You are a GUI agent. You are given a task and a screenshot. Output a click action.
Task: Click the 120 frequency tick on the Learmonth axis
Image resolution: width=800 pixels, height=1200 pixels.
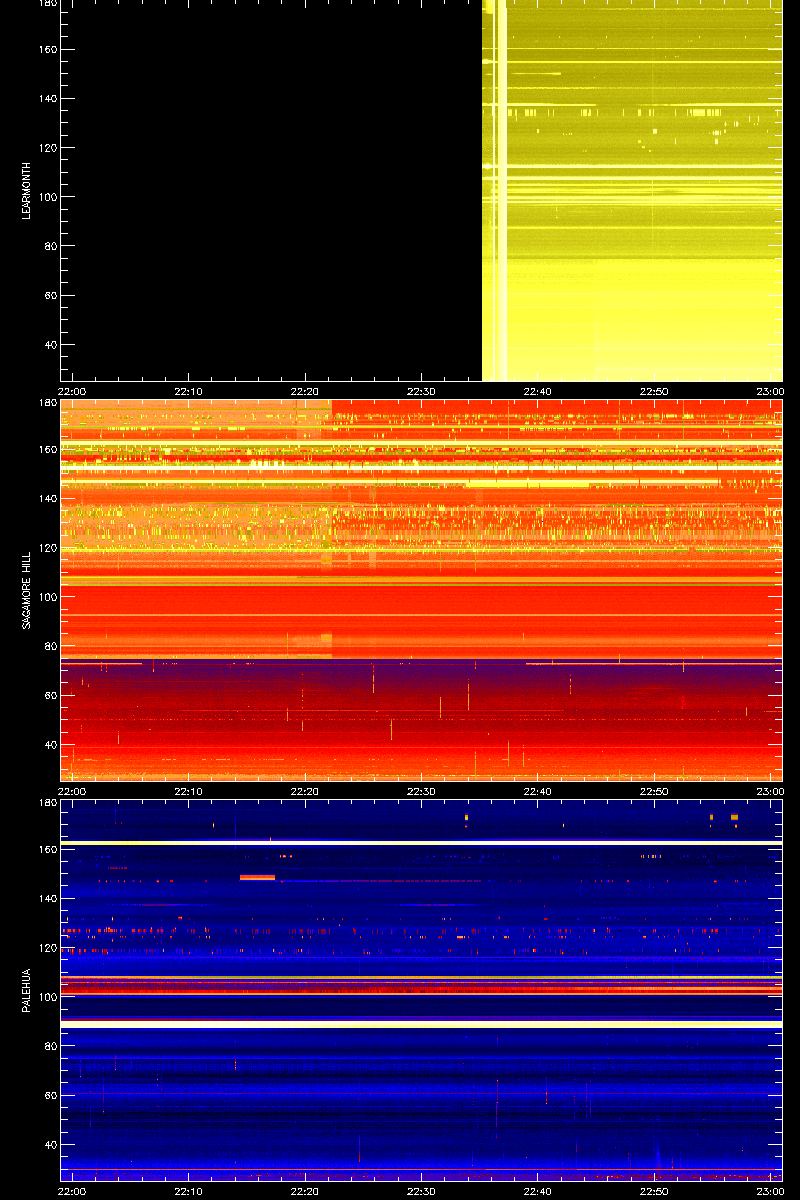pyautogui.click(x=47, y=148)
